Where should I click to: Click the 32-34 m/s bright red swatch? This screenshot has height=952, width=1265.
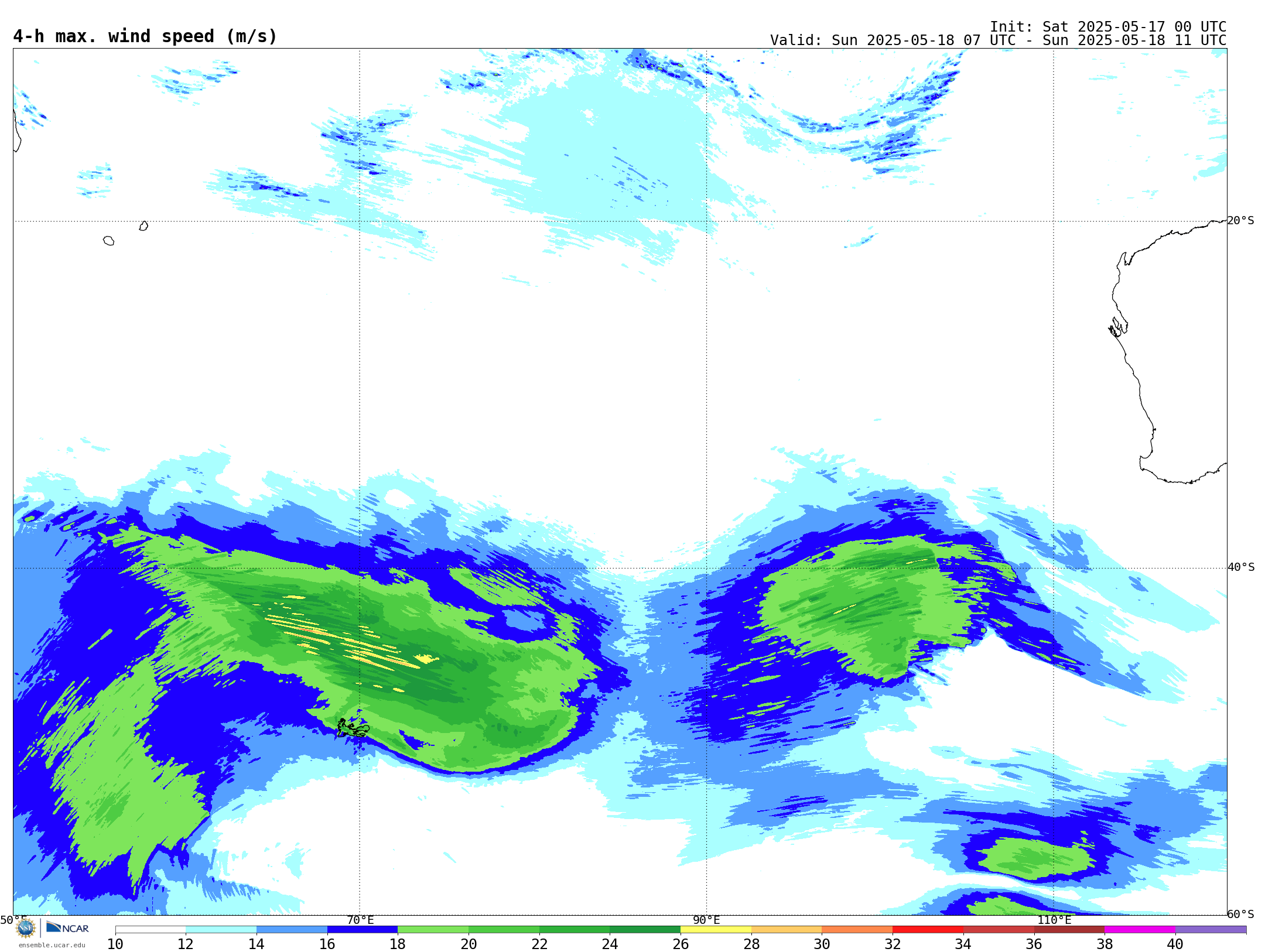pyautogui.click(x=928, y=930)
